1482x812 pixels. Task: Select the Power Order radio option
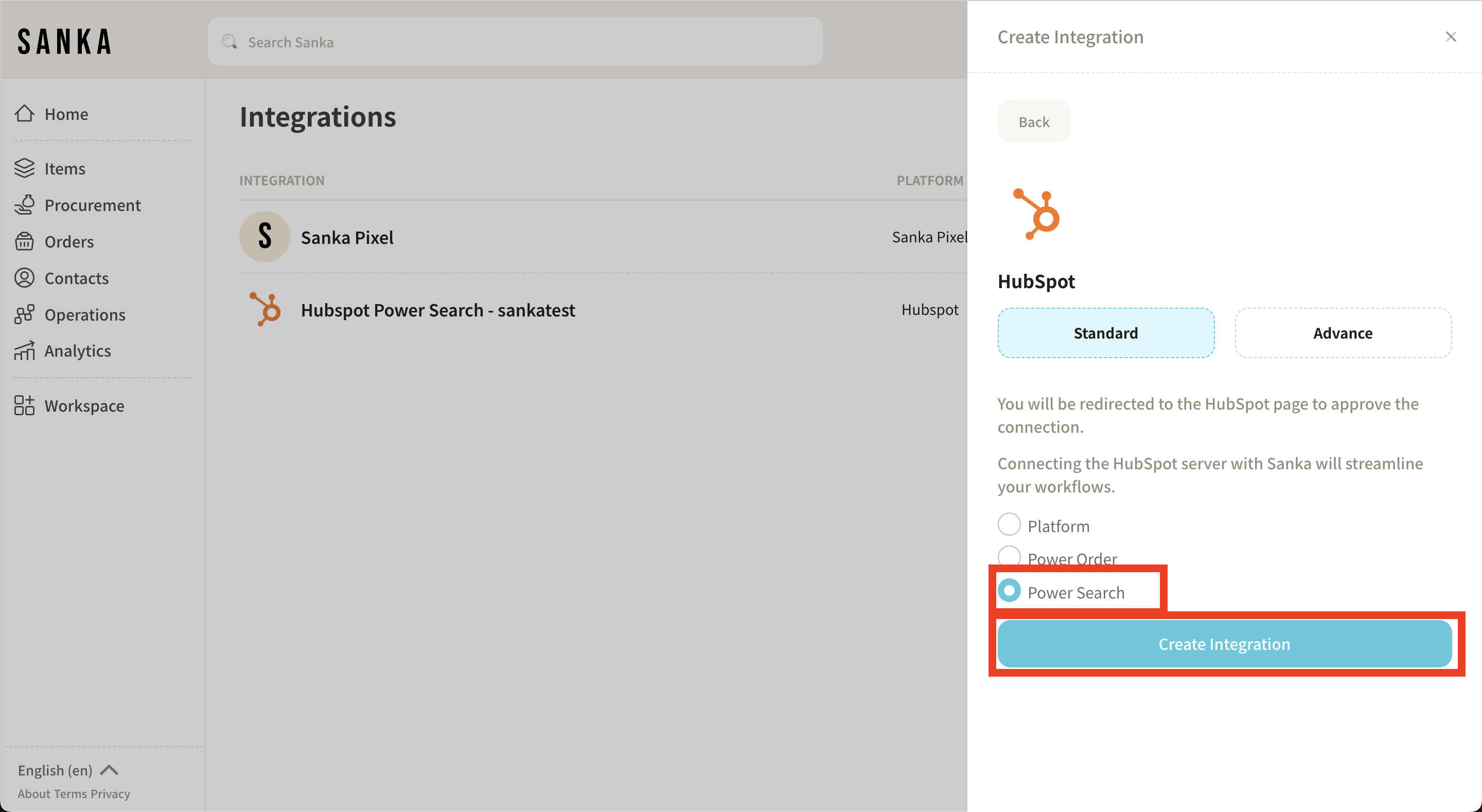(1009, 556)
